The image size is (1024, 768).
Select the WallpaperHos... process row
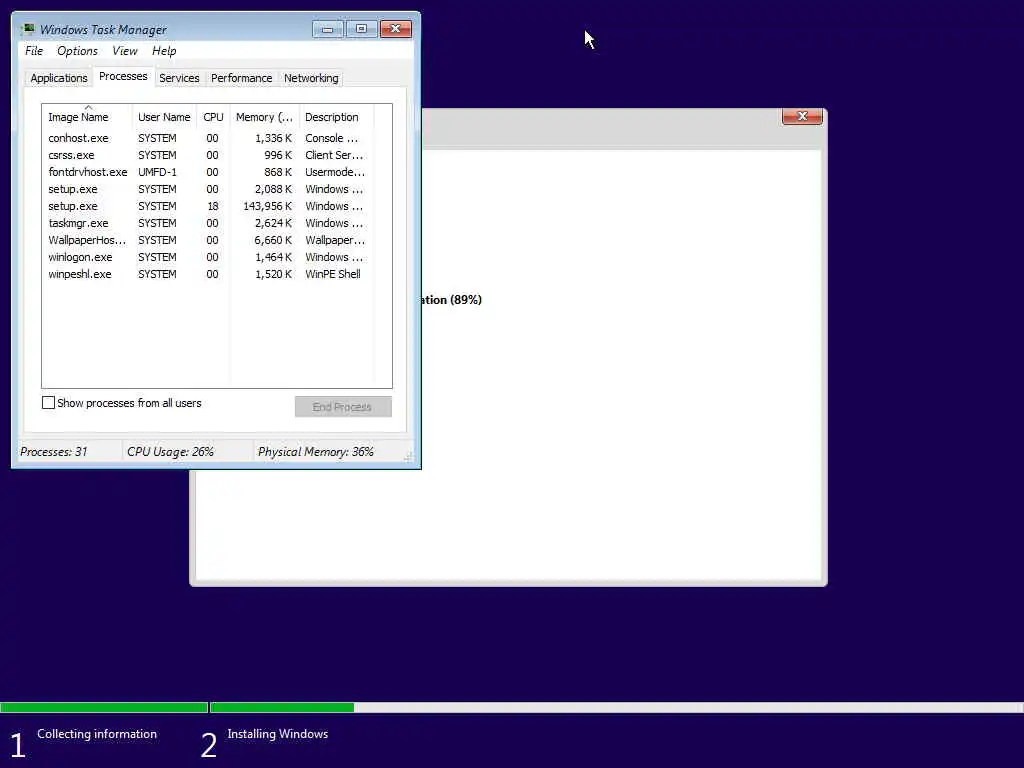[208, 240]
